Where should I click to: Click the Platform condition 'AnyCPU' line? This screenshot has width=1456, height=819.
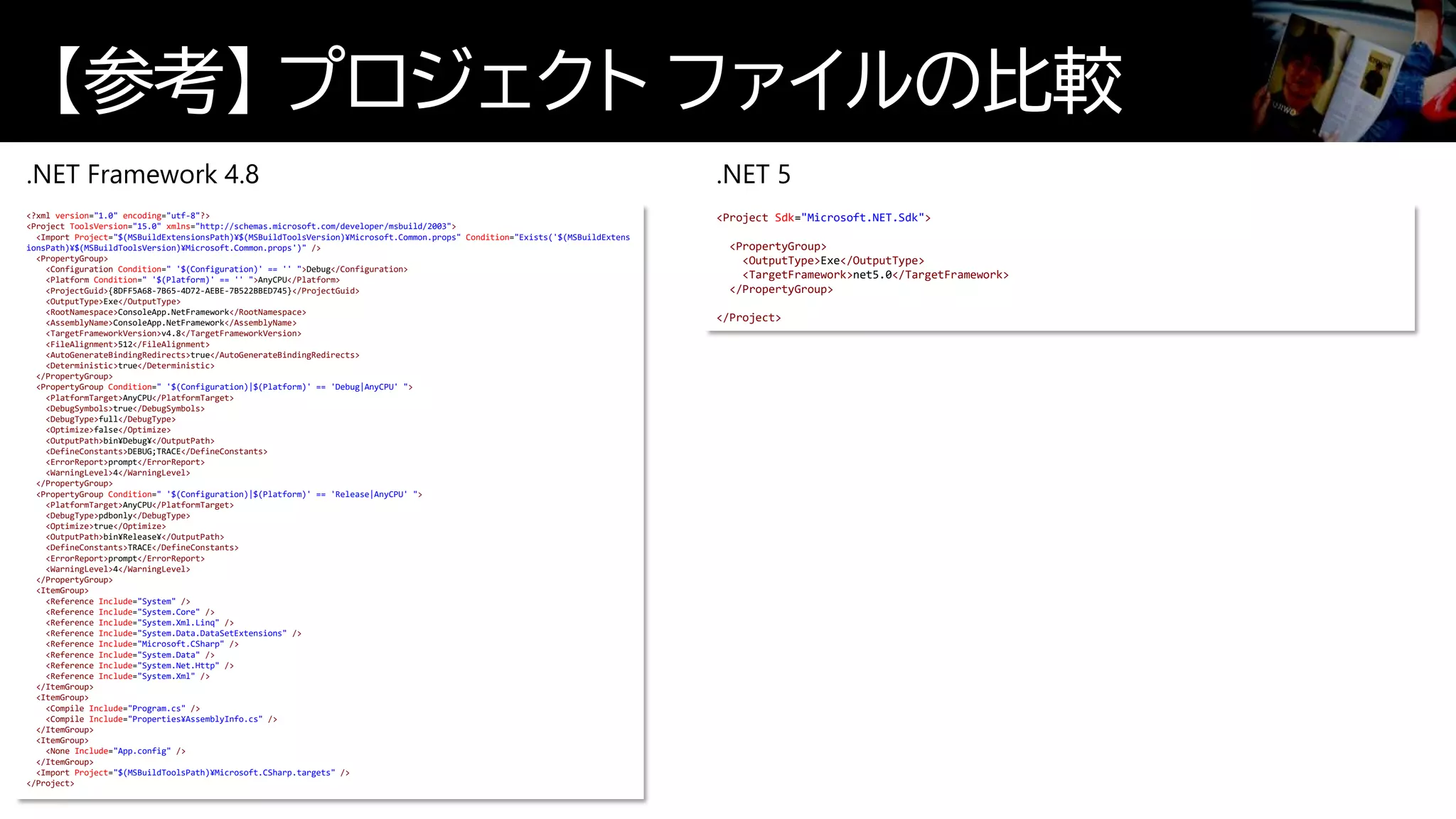[x=193, y=280]
